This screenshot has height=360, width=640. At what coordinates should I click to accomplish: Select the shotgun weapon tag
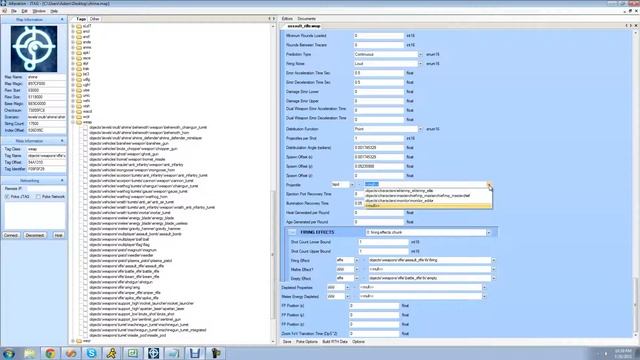pyautogui.click(x=121, y=282)
